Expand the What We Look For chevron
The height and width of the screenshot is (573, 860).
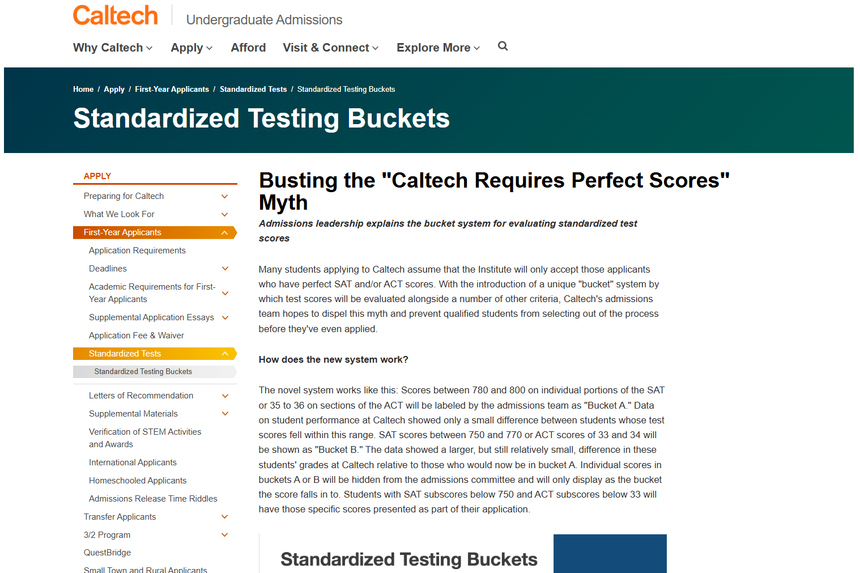225,215
